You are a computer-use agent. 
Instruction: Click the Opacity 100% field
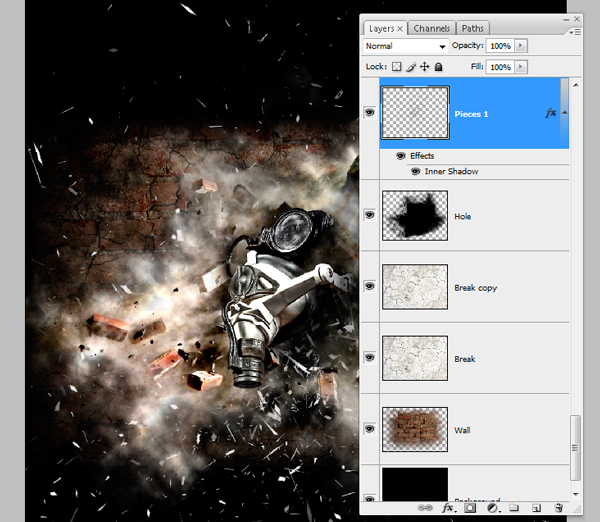(x=501, y=46)
